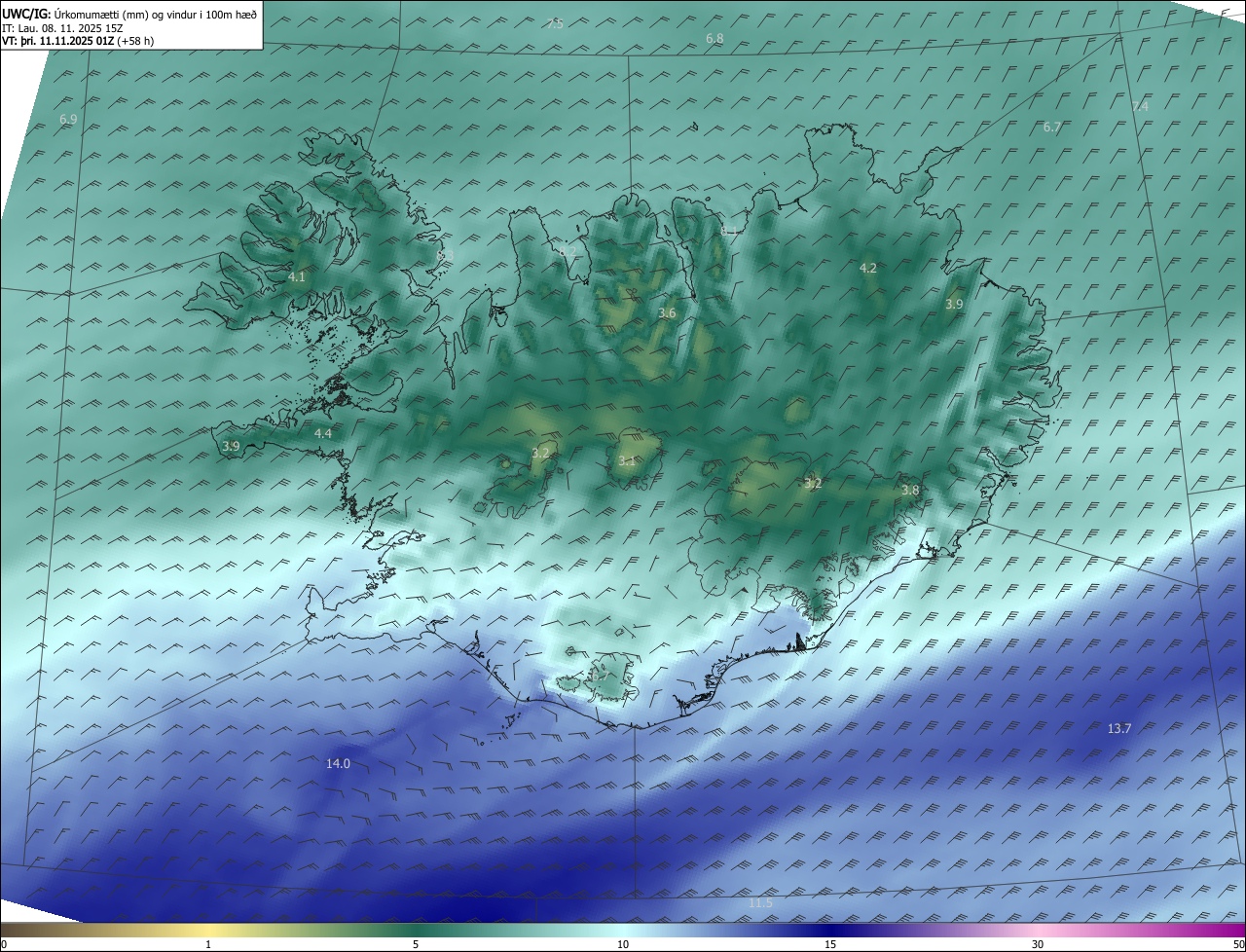
Task: Click the 6.7 value label on the map
Action: coord(1052,128)
